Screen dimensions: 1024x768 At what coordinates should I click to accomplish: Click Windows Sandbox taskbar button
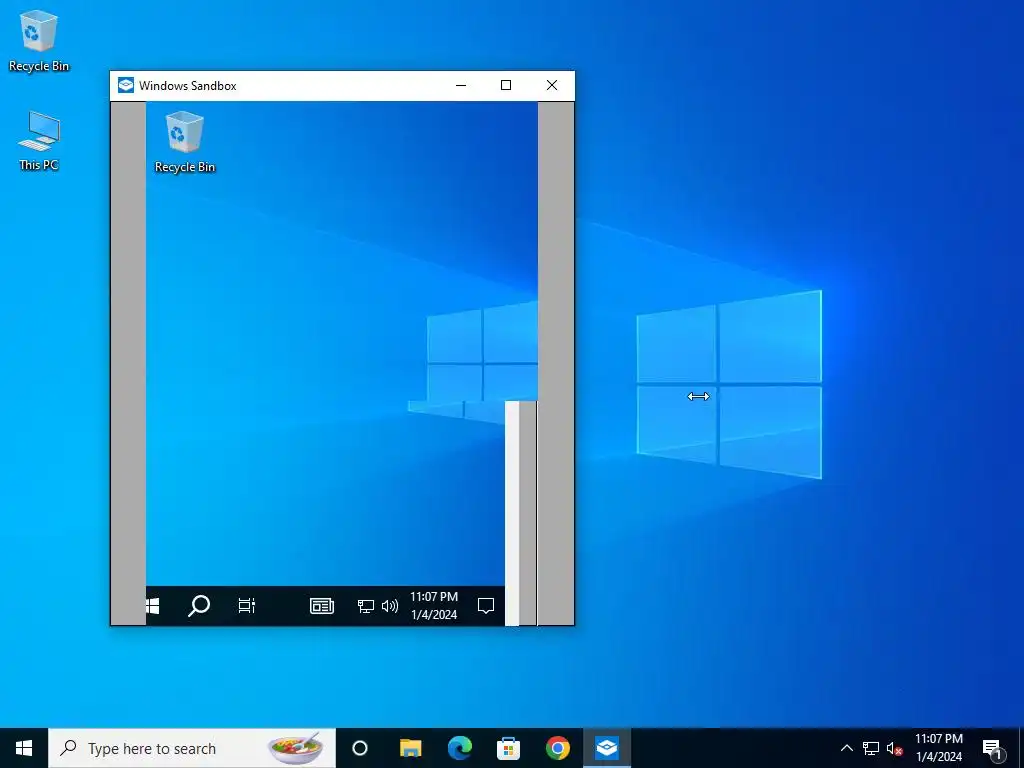[x=607, y=748]
